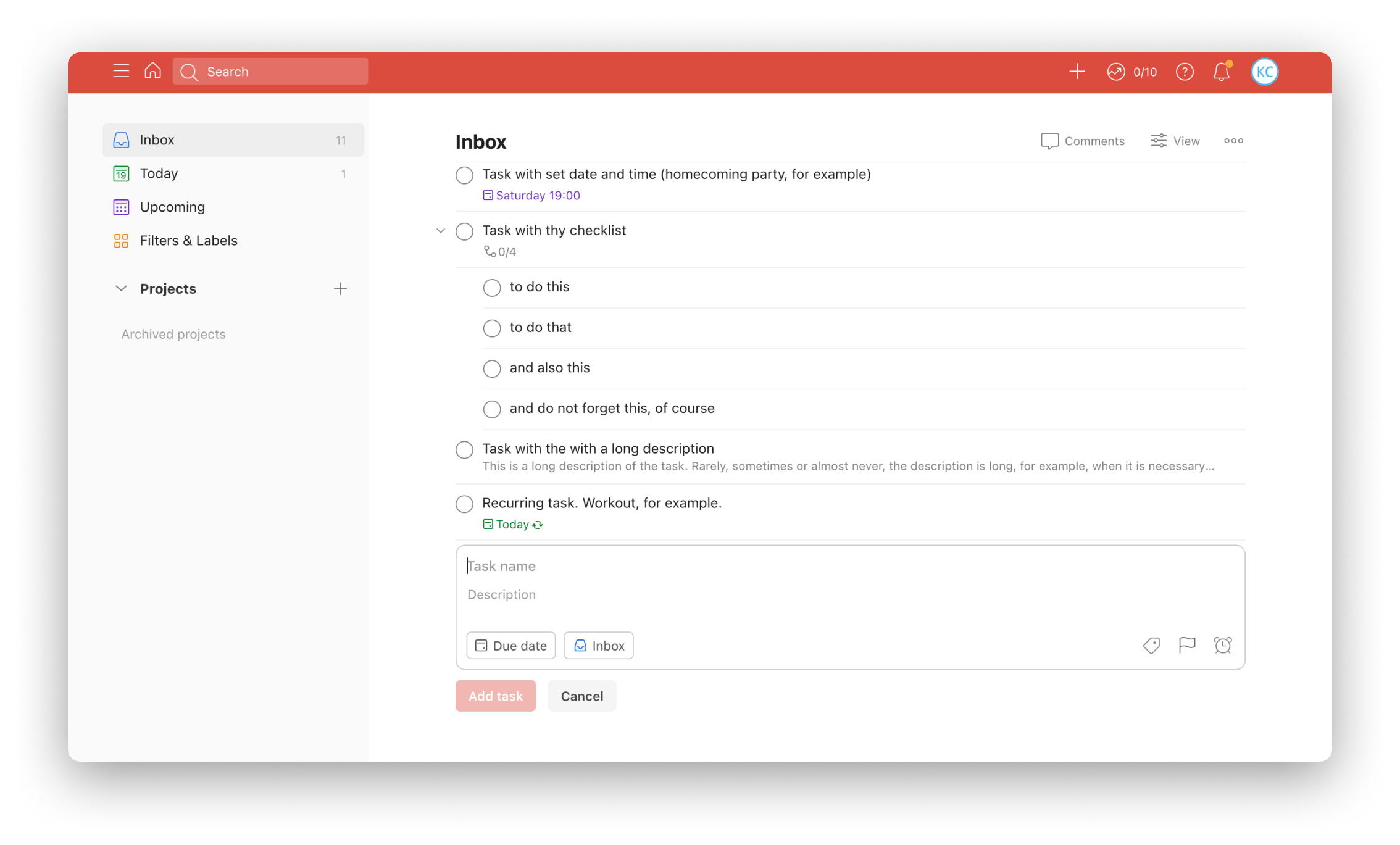Focus the Search field

(x=270, y=72)
